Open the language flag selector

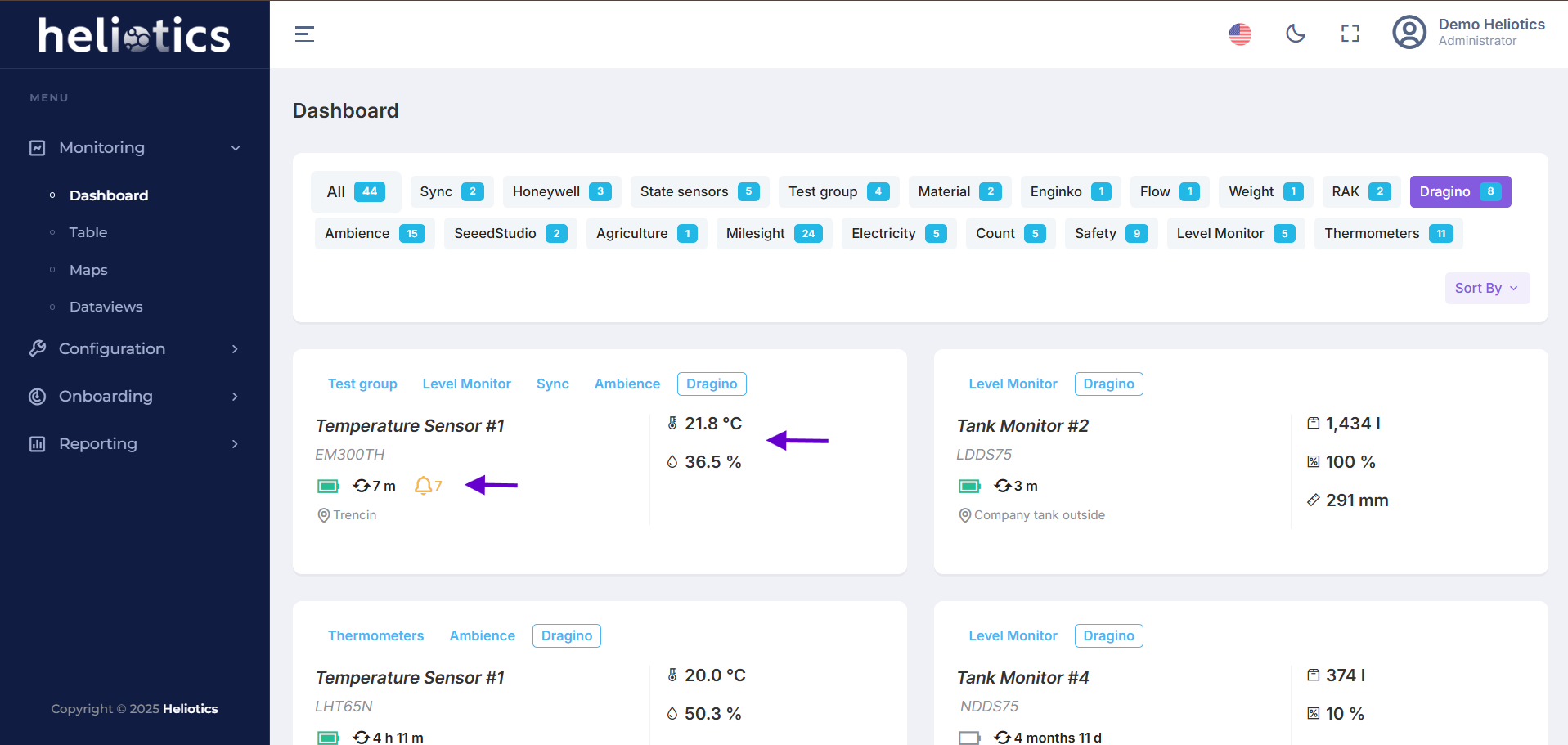pyautogui.click(x=1240, y=34)
